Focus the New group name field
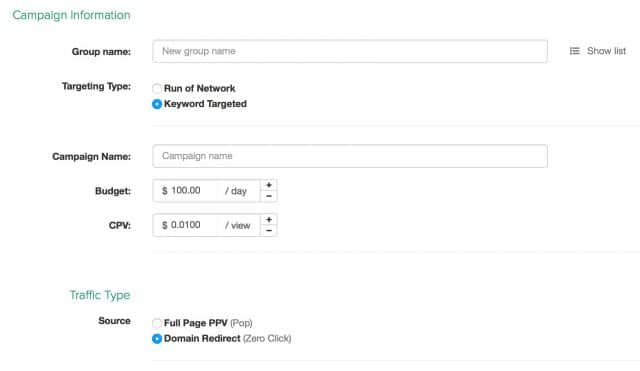This screenshot has width=640, height=371. click(350, 51)
